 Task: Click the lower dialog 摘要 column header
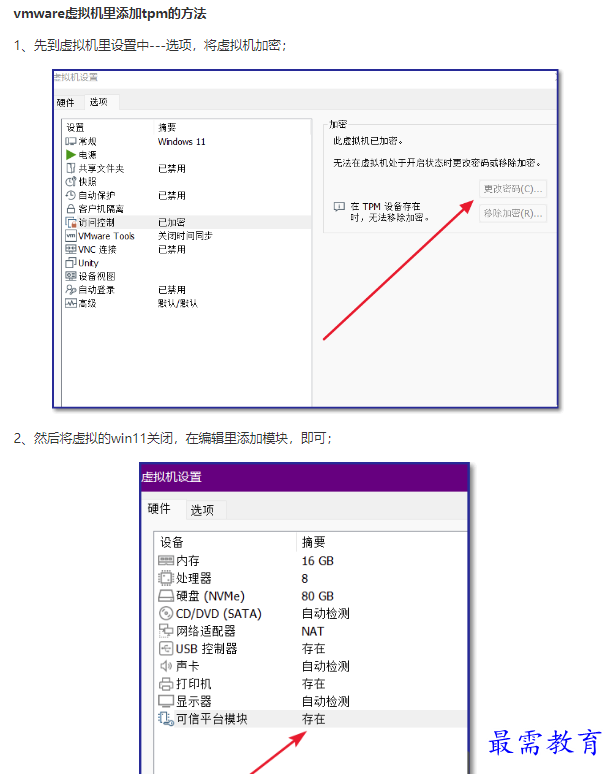click(313, 542)
